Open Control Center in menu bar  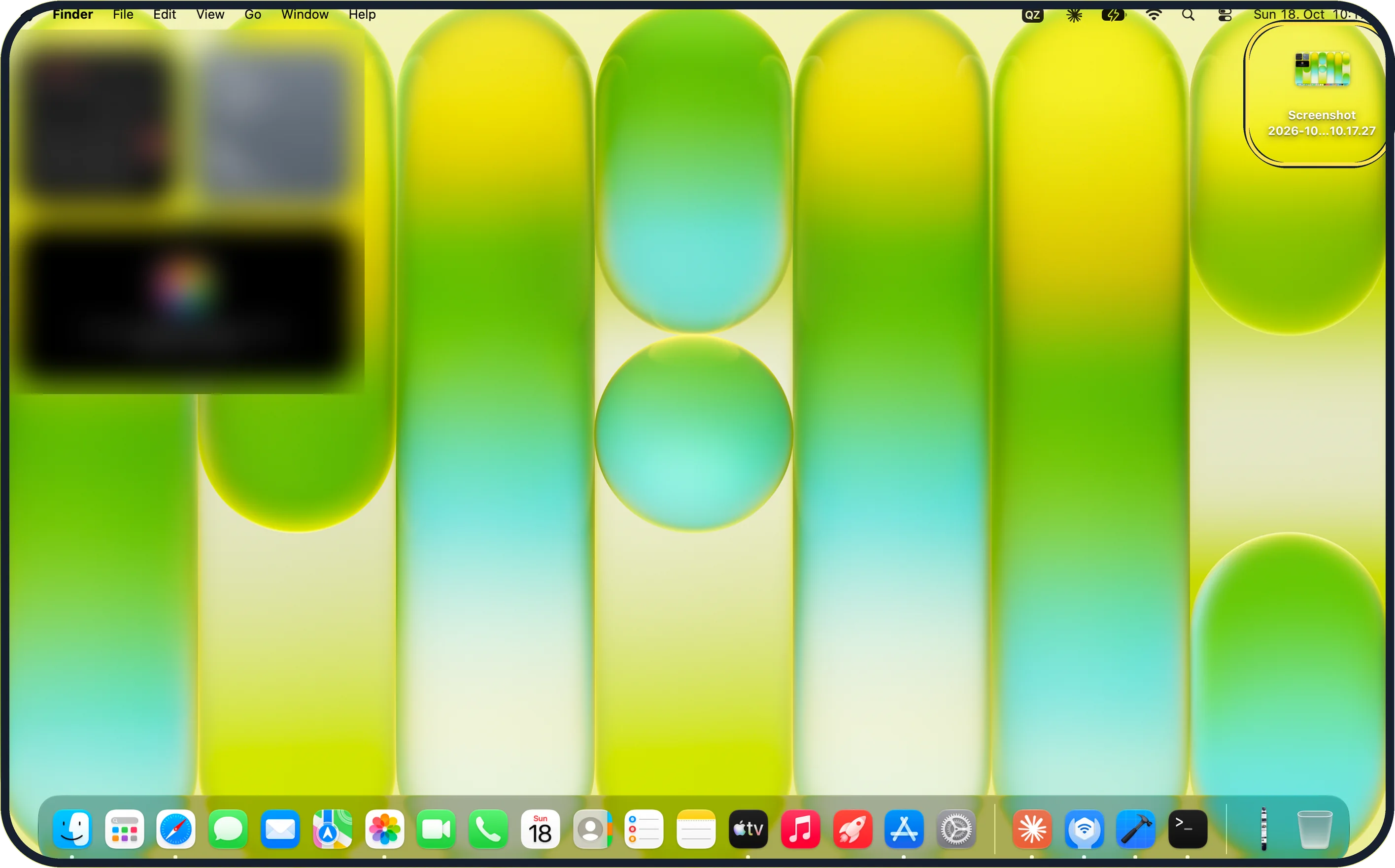click(x=1225, y=15)
